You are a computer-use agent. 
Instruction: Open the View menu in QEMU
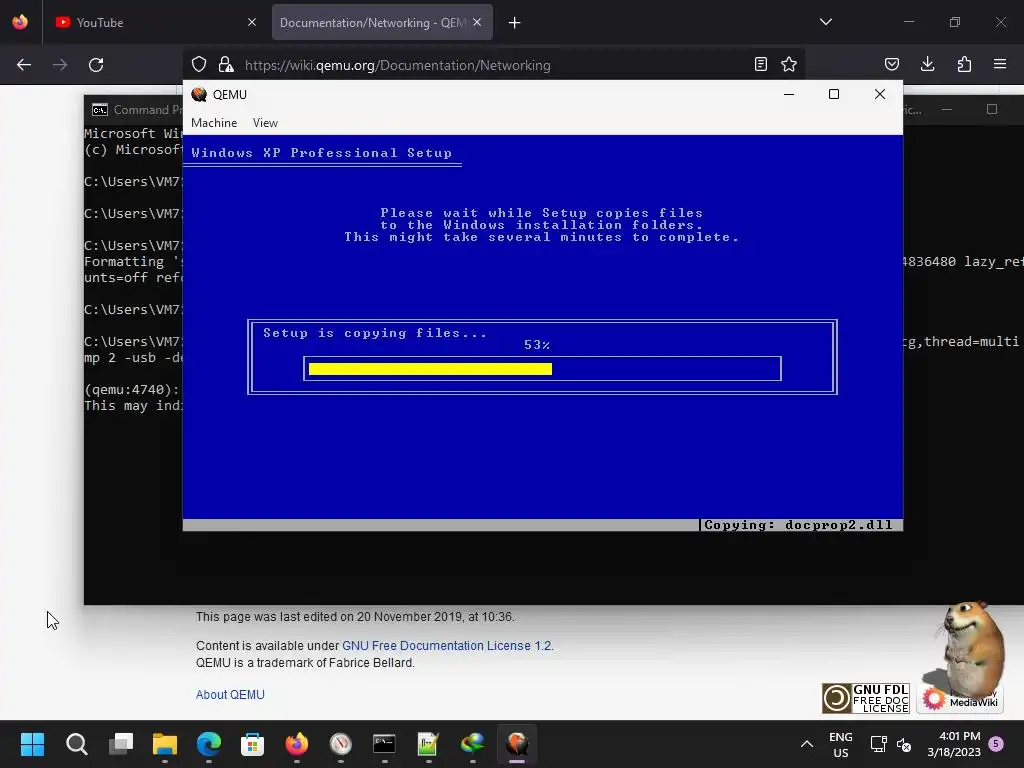coord(265,123)
